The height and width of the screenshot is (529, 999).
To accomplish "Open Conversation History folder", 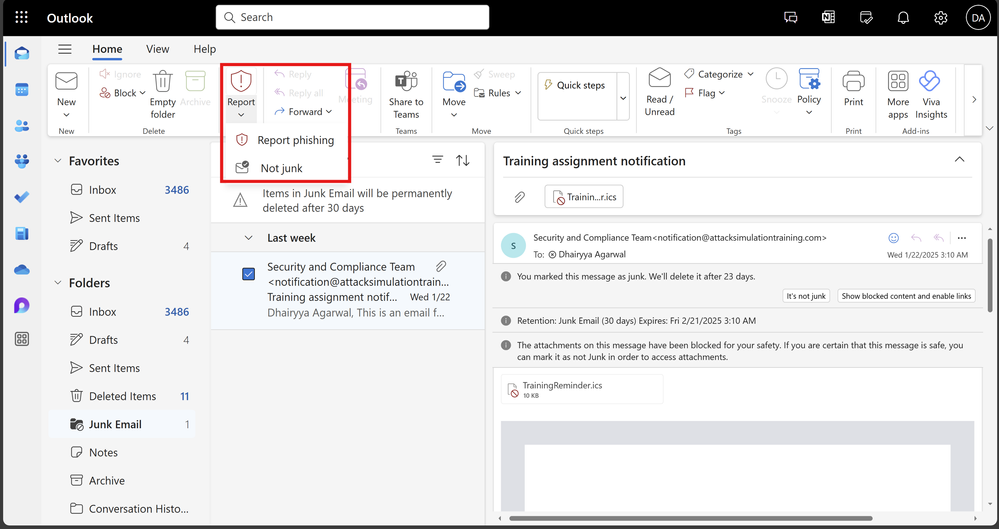I will pos(122,509).
